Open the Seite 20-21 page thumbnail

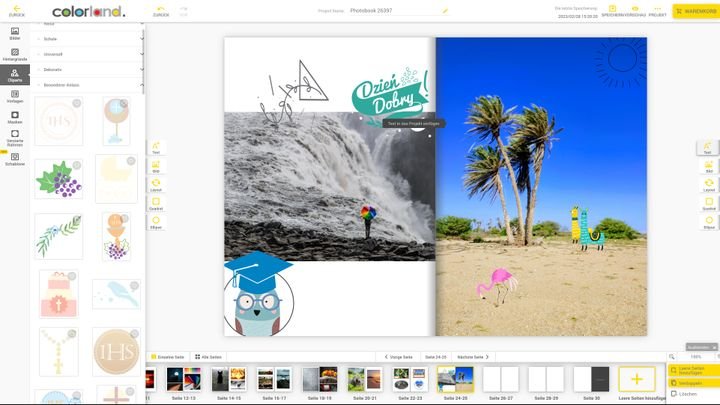tap(363, 380)
